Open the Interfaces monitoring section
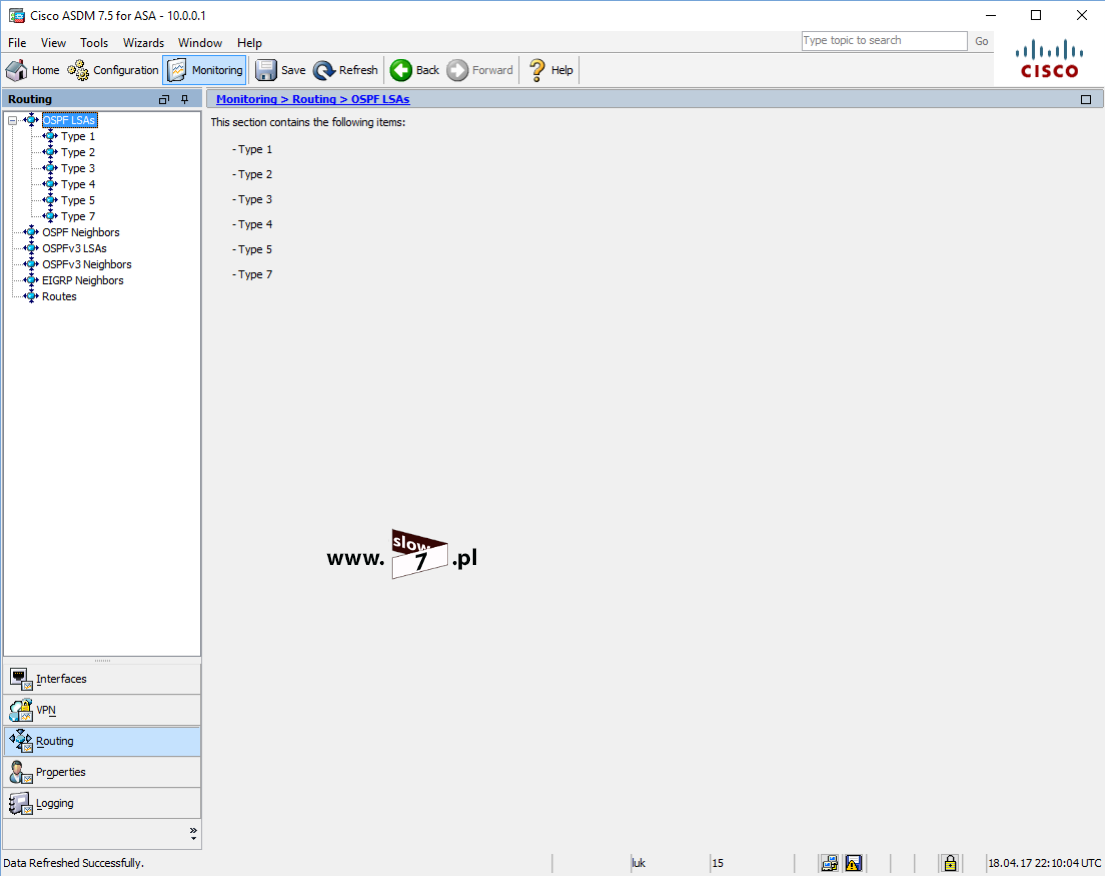The width and height of the screenshot is (1105, 876). [x=102, y=679]
